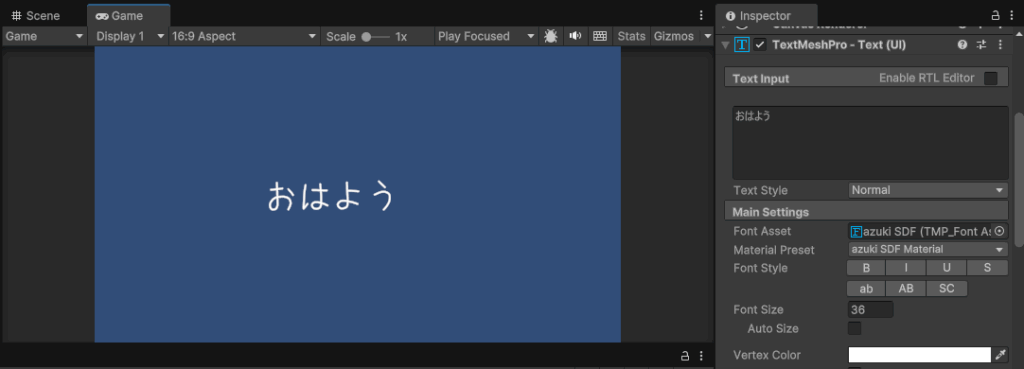The width and height of the screenshot is (1024, 369).
Task: Switch to the Scene tab
Action: coord(36,16)
